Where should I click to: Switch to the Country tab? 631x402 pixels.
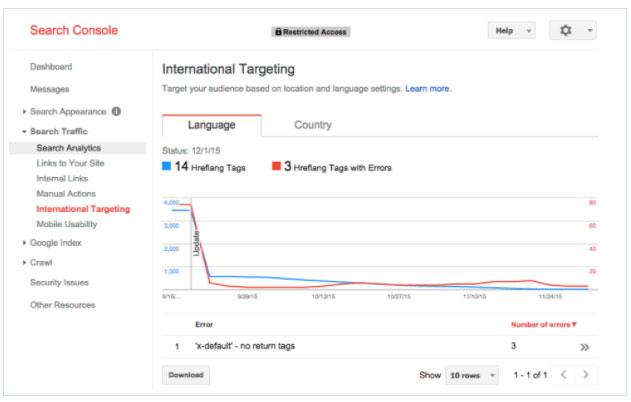point(312,126)
